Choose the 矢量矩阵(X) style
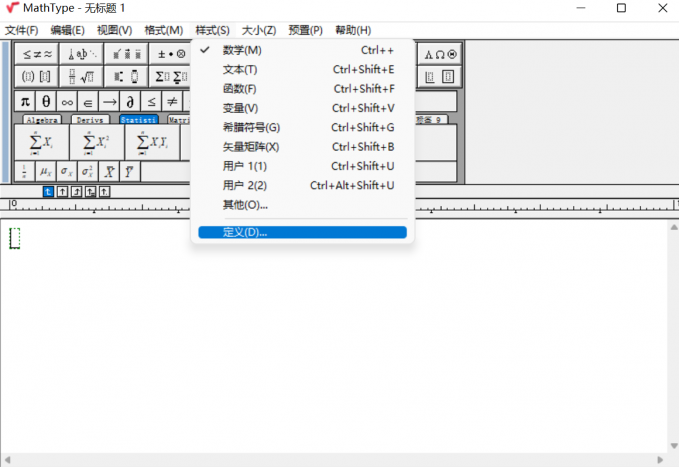 (x=302, y=146)
